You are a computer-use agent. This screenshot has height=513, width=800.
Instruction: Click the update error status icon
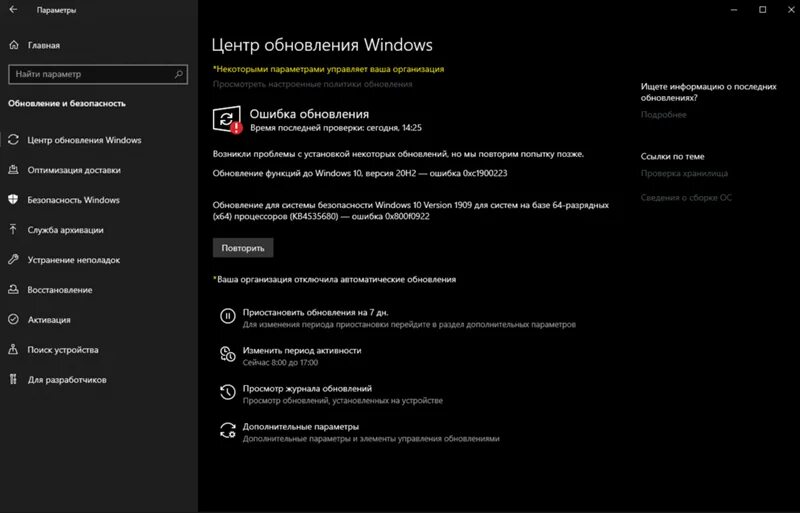pyautogui.click(x=227, y=119)
